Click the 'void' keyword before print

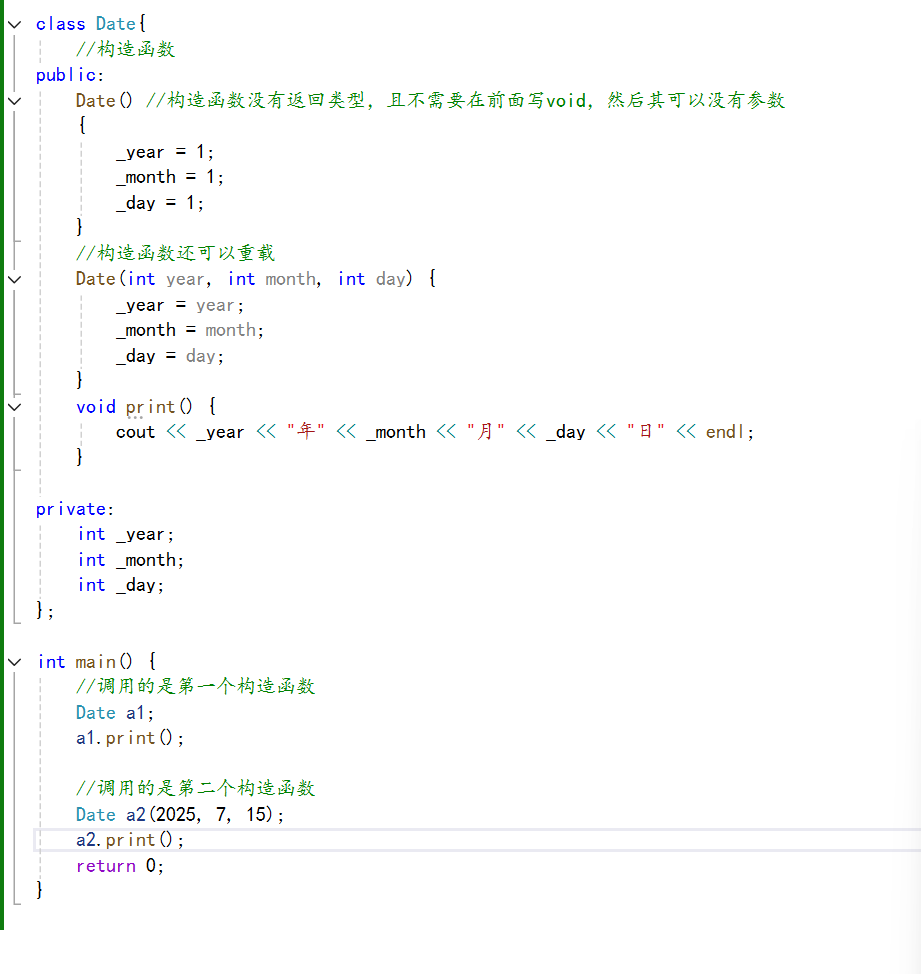pyautogui.click(x=96, y=407)
